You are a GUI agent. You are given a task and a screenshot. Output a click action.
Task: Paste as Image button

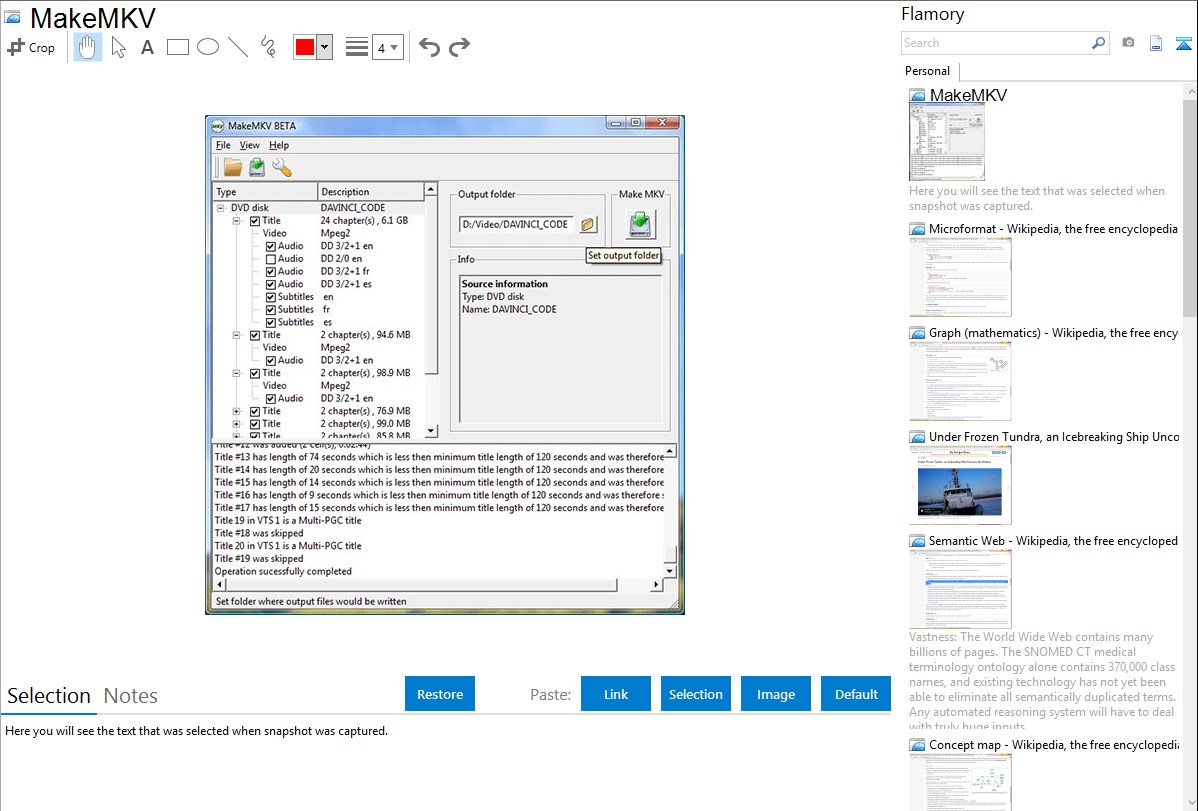pyautogui.click(x=775, y=694)
